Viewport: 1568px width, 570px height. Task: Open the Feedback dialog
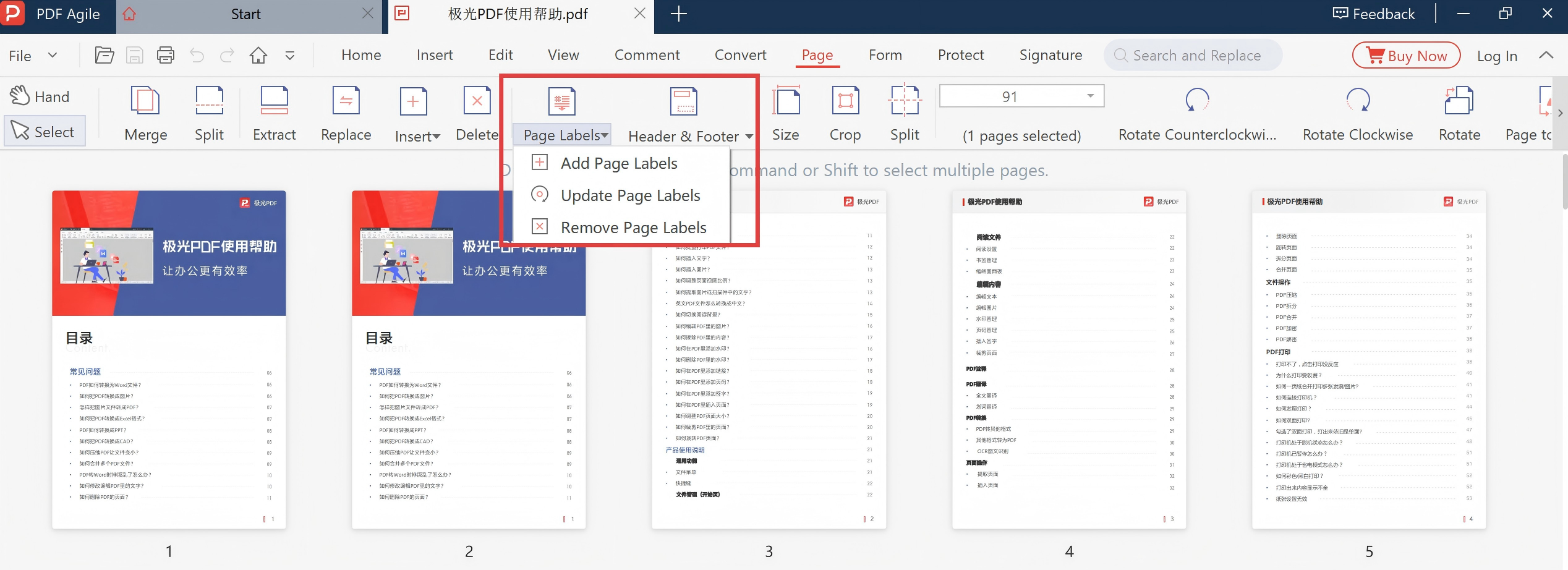pyautogui.click(x=1373, y=14)
